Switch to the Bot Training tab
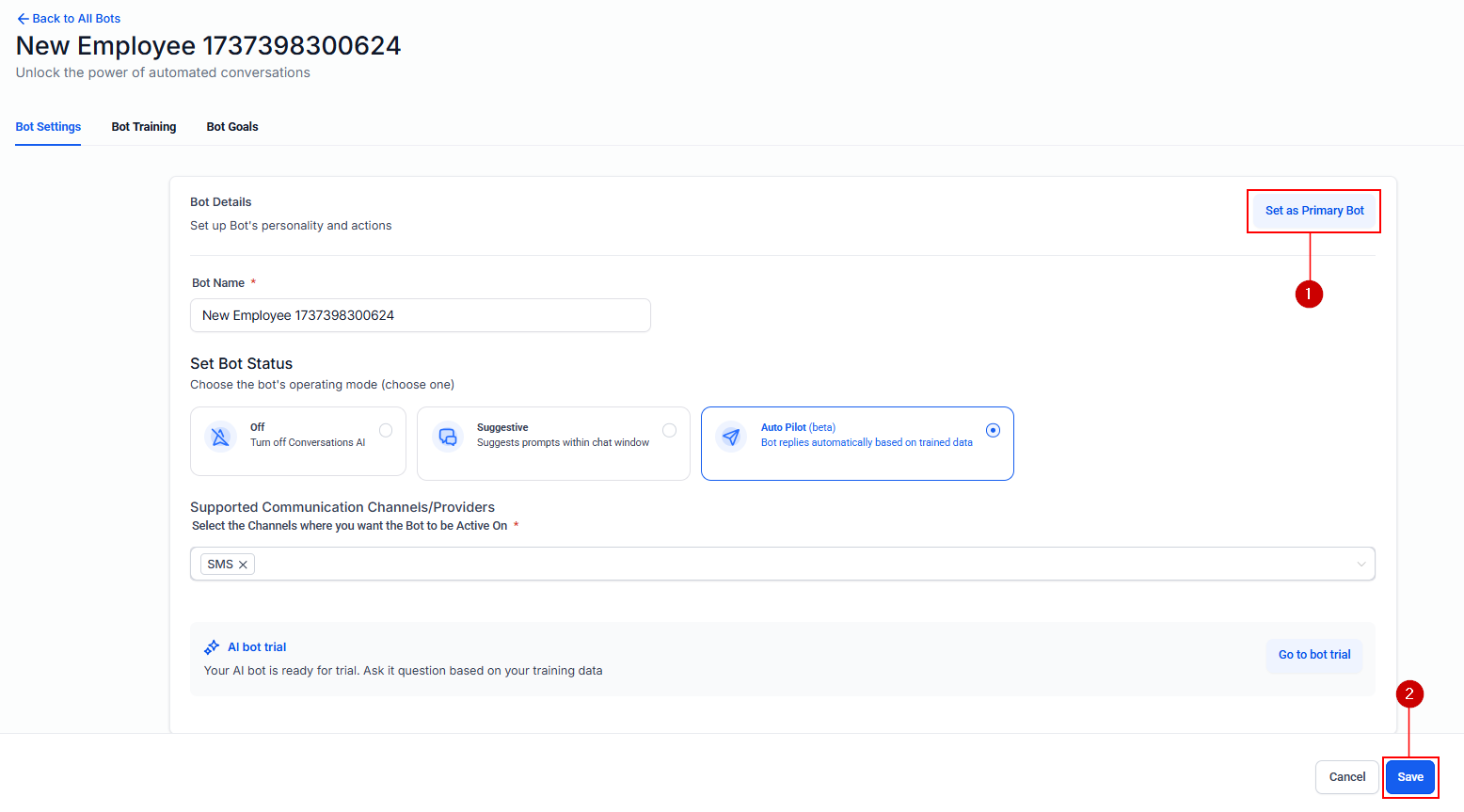The height and width of the screenshot is (812, 1464). point(143,126)
